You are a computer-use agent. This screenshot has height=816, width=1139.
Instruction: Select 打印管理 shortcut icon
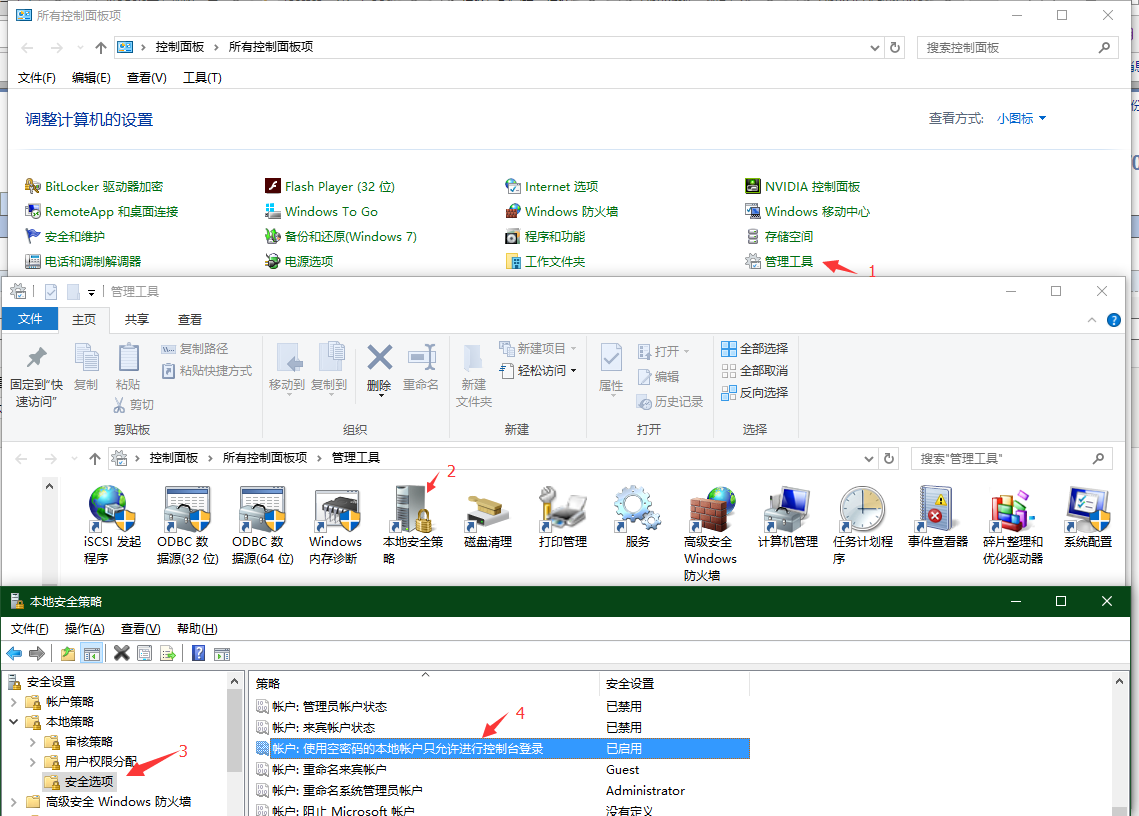click(563, 517)
